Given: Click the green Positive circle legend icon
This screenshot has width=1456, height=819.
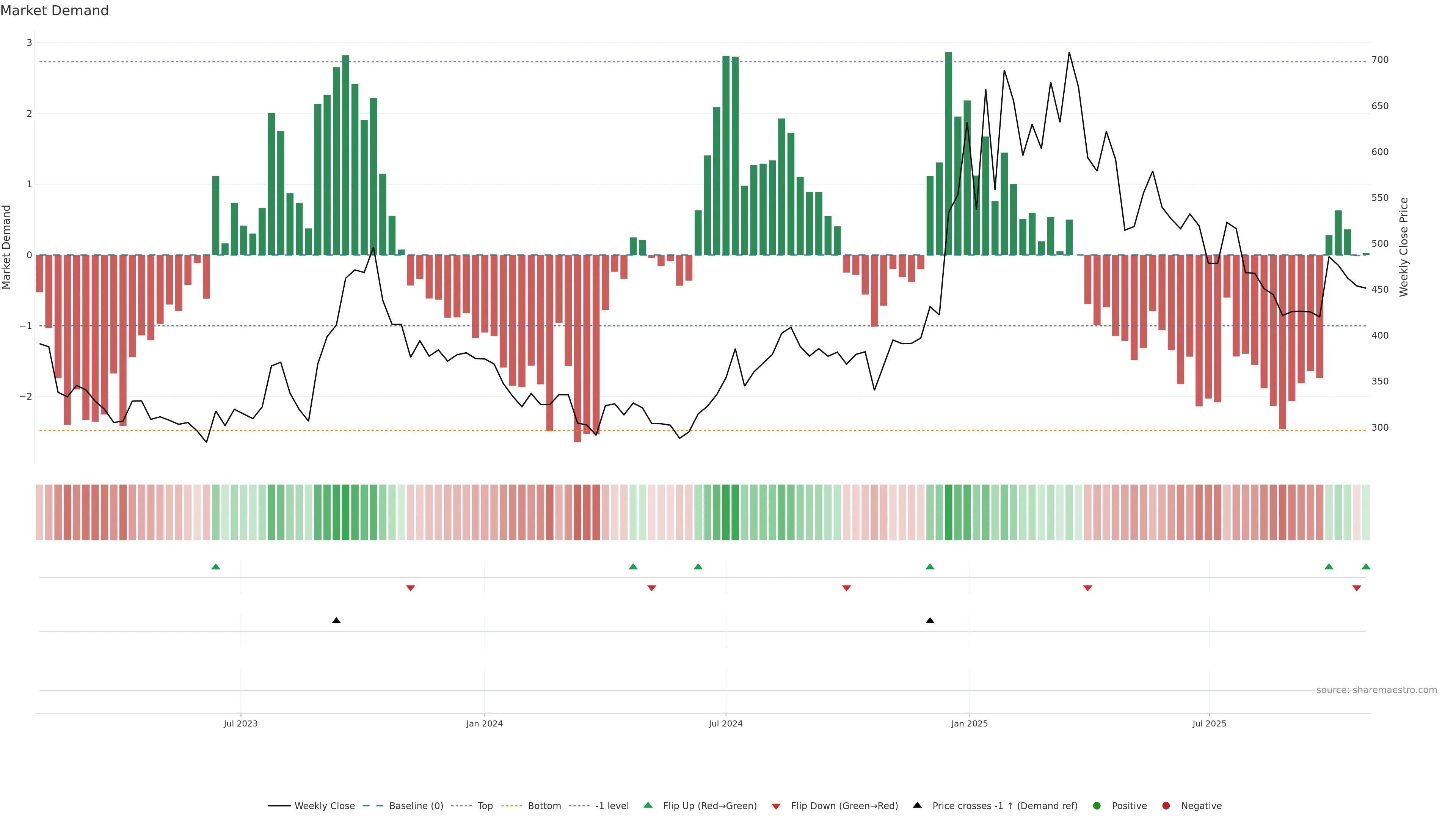Looking at the screenshot, I should click(1097, 805).
